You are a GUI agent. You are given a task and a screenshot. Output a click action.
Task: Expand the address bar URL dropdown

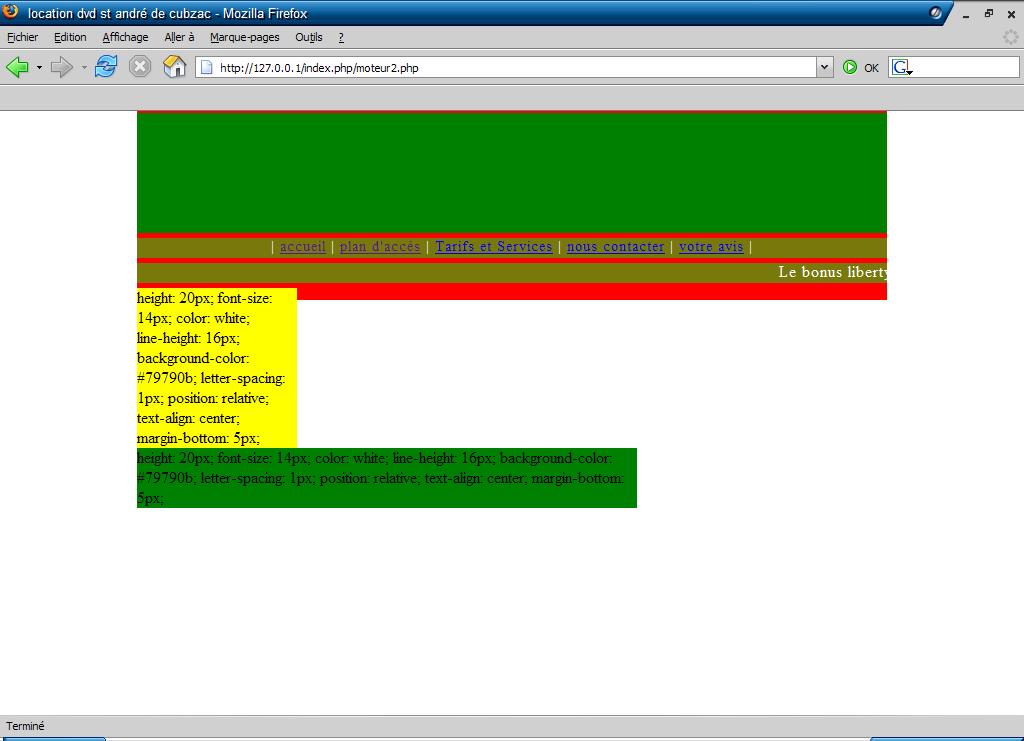coord(824,67)
